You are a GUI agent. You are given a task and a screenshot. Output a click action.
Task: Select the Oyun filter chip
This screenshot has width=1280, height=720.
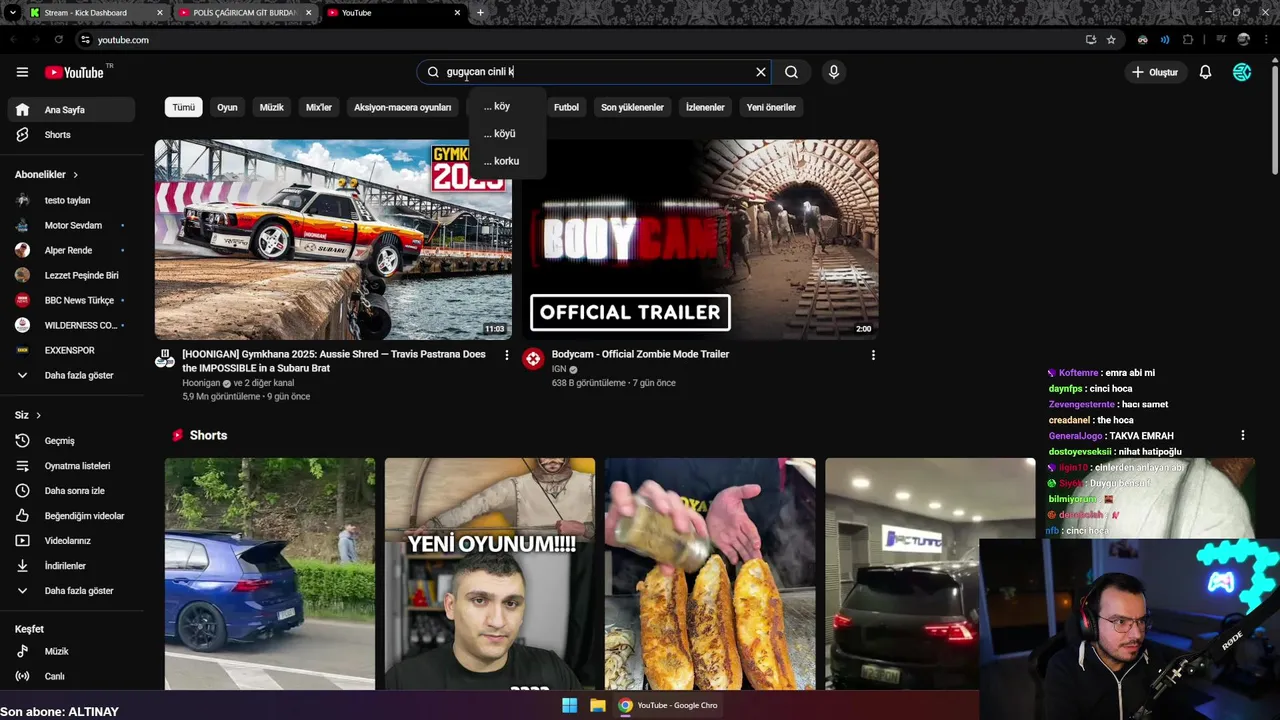point(227,107)
